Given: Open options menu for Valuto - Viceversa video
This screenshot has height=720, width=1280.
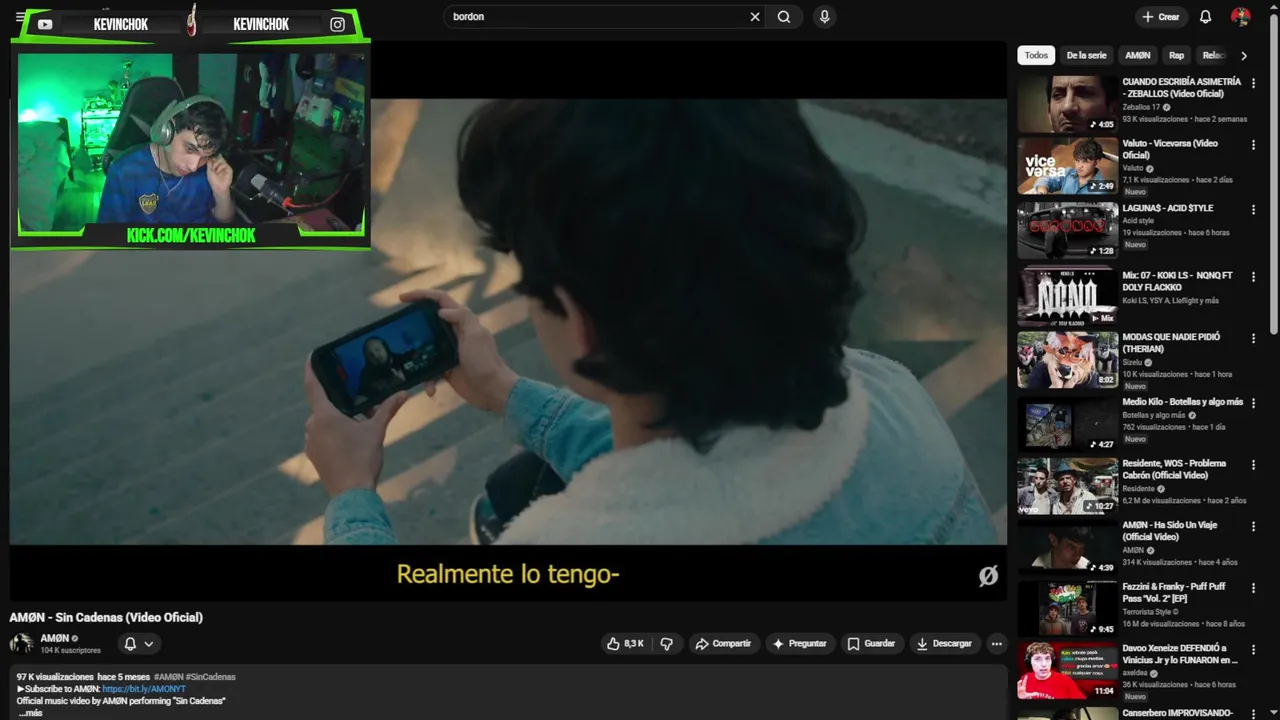Looking at the screenshot, I should coord(1253,145).
